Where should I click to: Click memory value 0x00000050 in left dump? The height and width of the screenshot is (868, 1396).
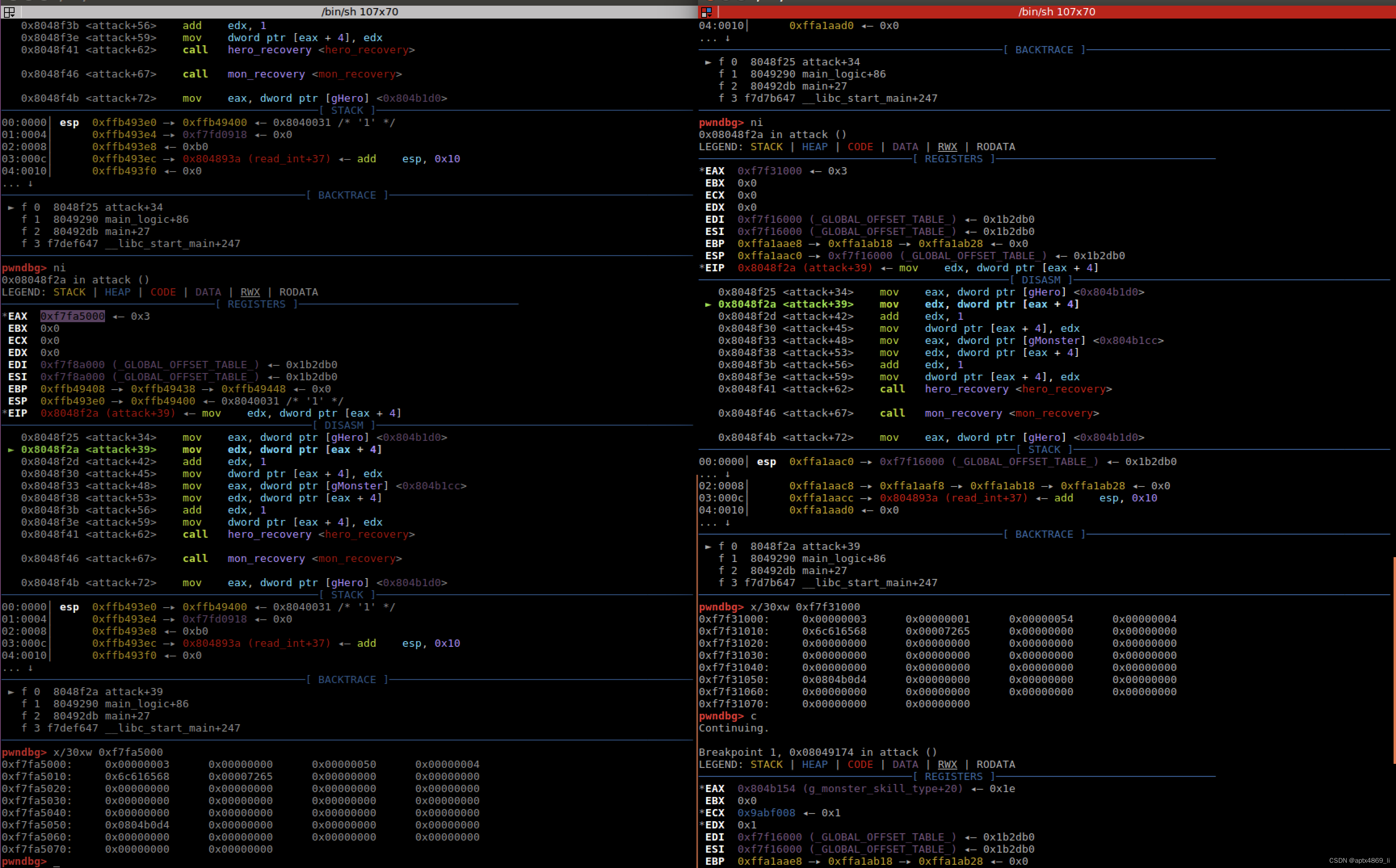point(344,764)
